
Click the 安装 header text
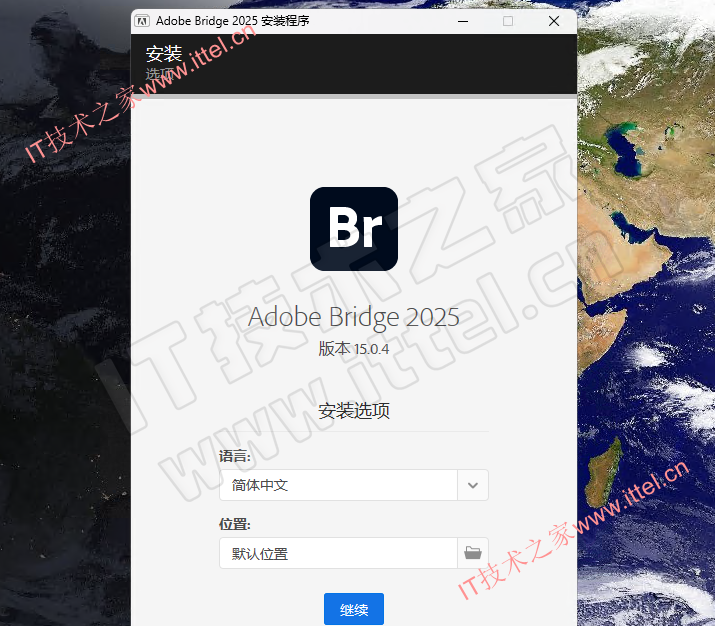coord(164,54)
